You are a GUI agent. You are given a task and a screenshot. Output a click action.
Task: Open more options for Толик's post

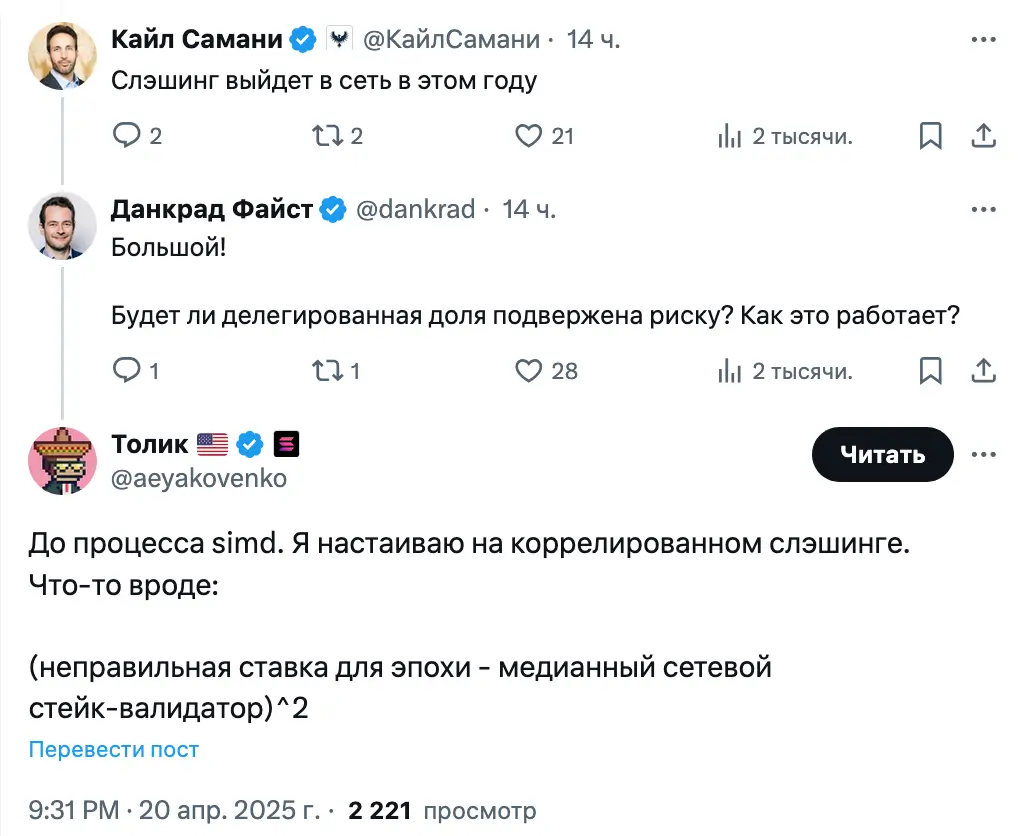(984, 455)
